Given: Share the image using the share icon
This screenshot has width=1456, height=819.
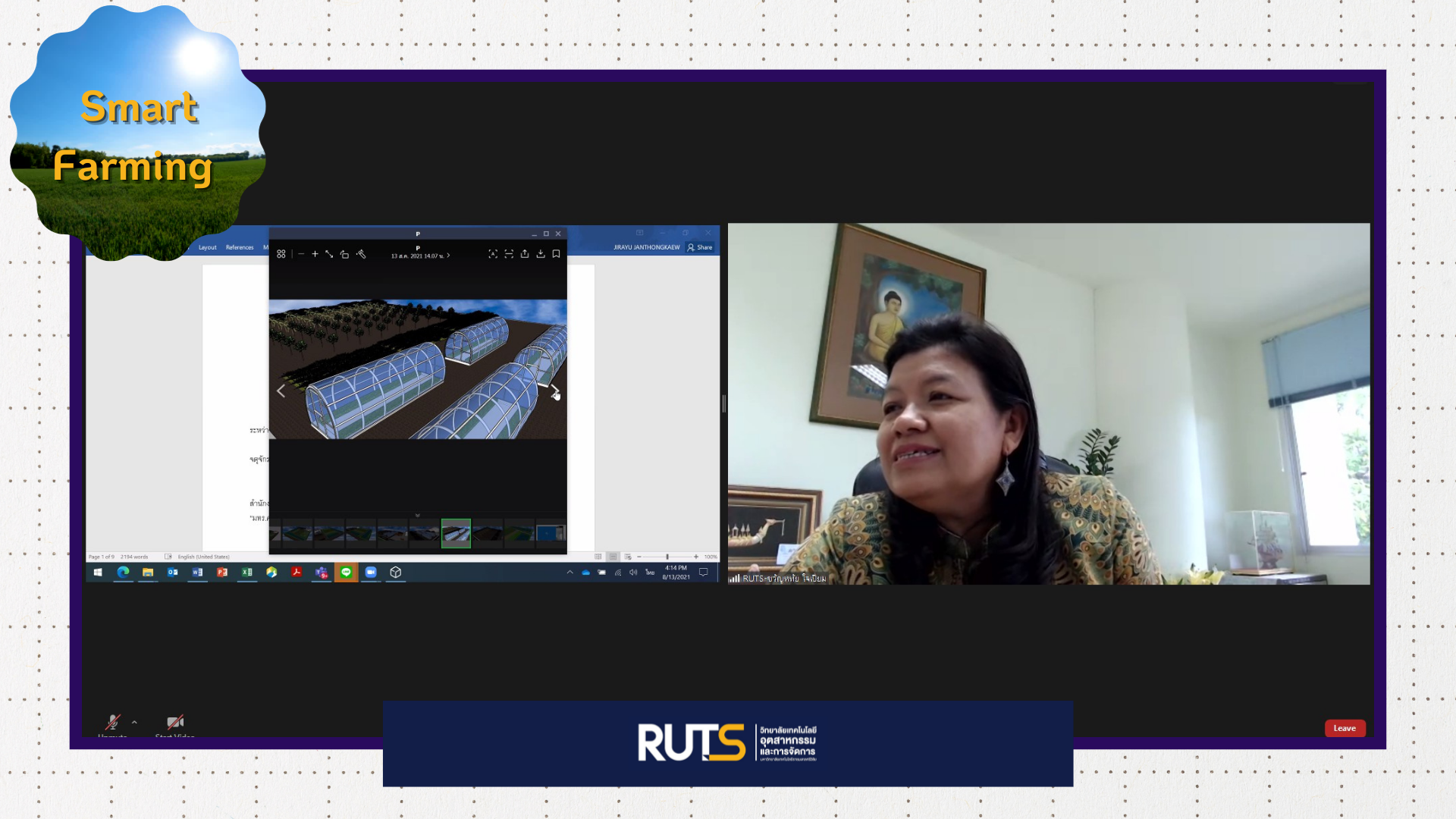Looking at the screenshot, I should click(525, 255).
